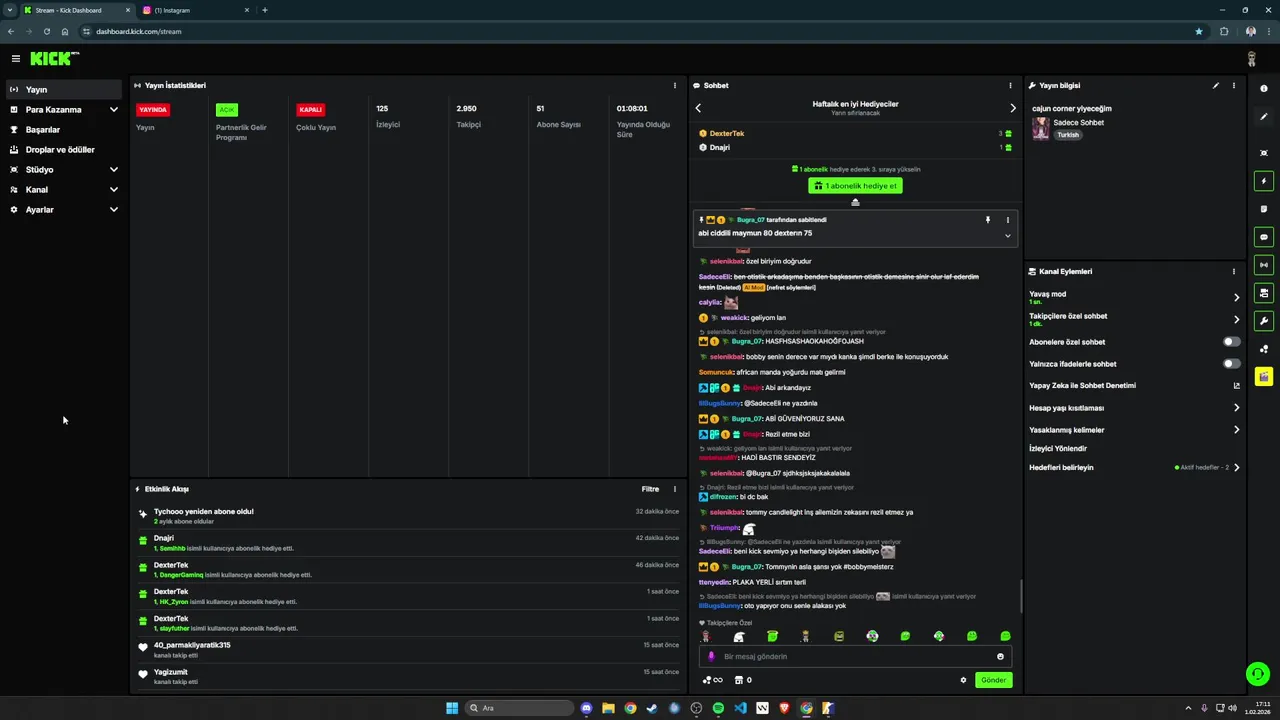Viewport: 1280px width, 720px height.
Task: Click the browser address bar
Action: tap(640, 31)
